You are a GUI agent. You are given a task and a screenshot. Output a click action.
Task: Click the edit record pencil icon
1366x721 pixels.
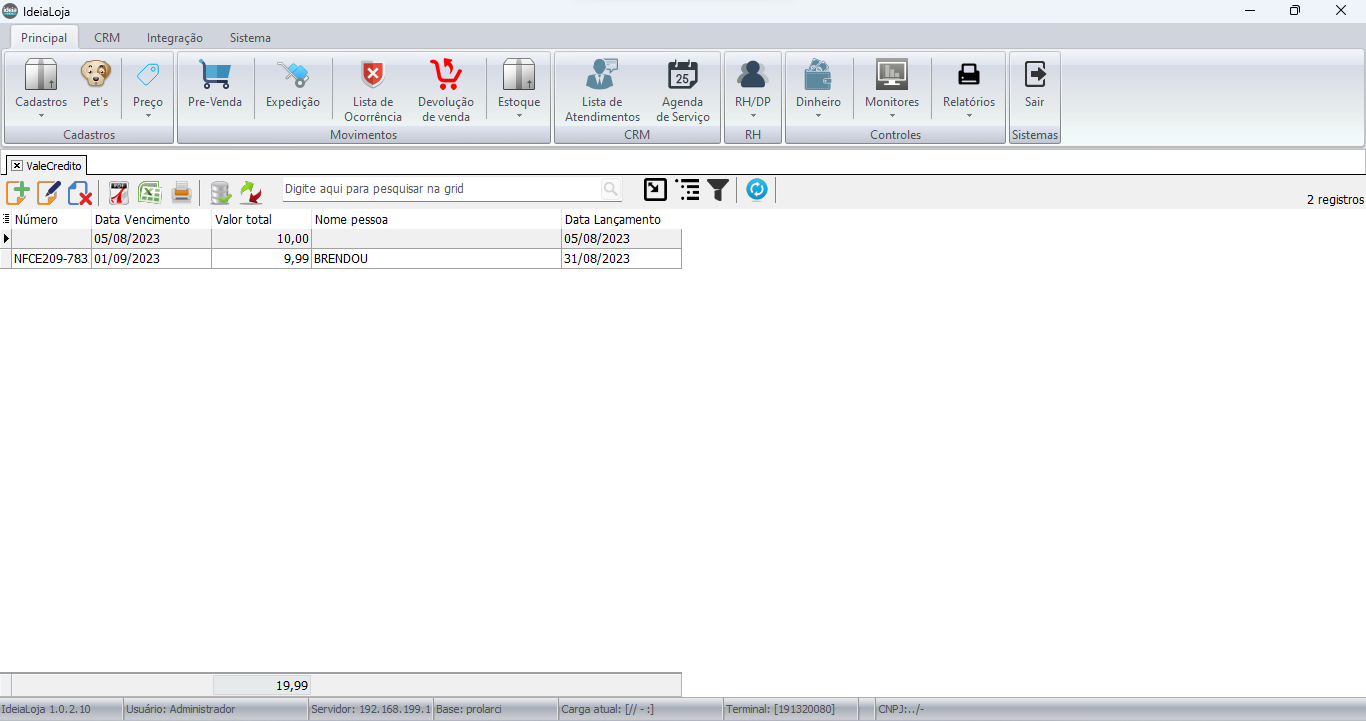click(49, 191)
